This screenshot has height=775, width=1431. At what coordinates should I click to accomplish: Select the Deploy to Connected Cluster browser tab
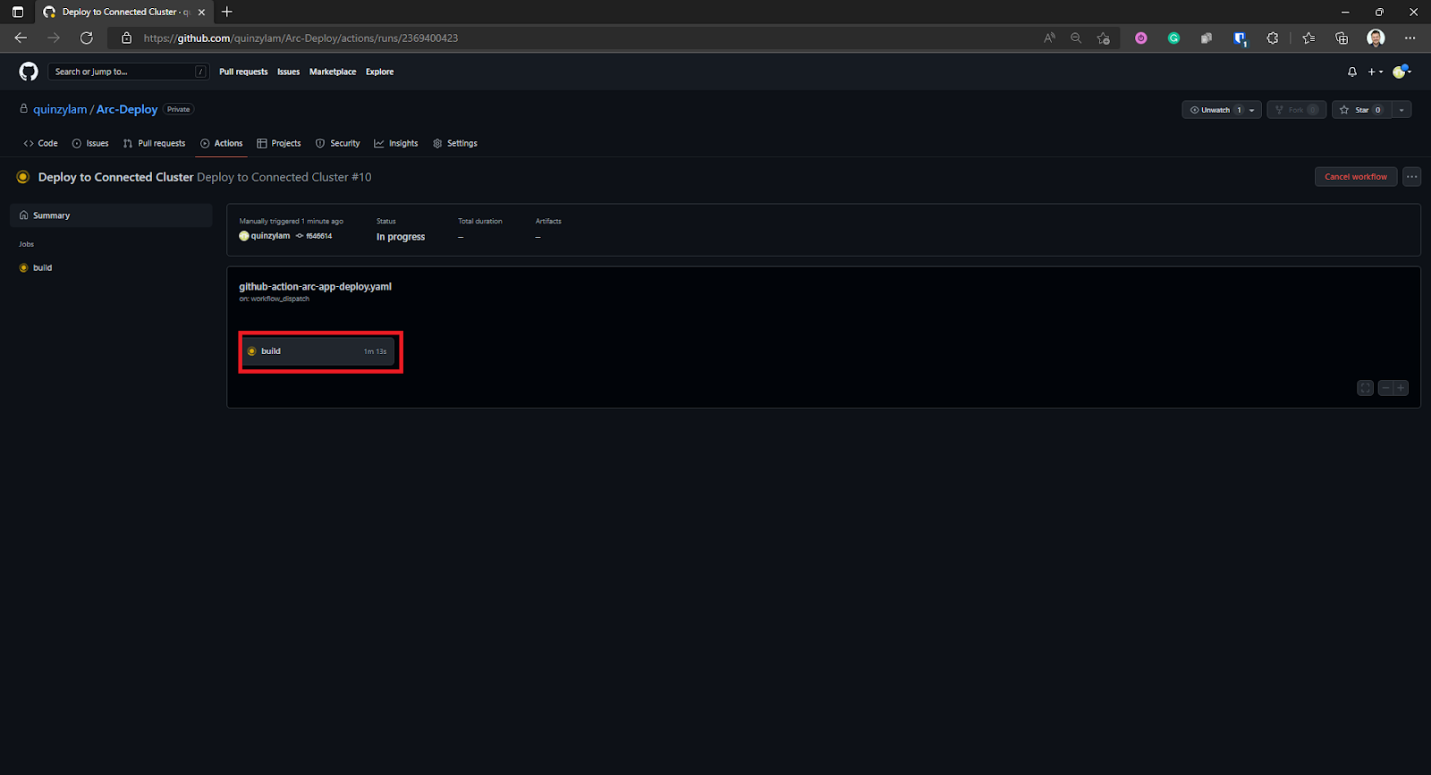point(124,12)
